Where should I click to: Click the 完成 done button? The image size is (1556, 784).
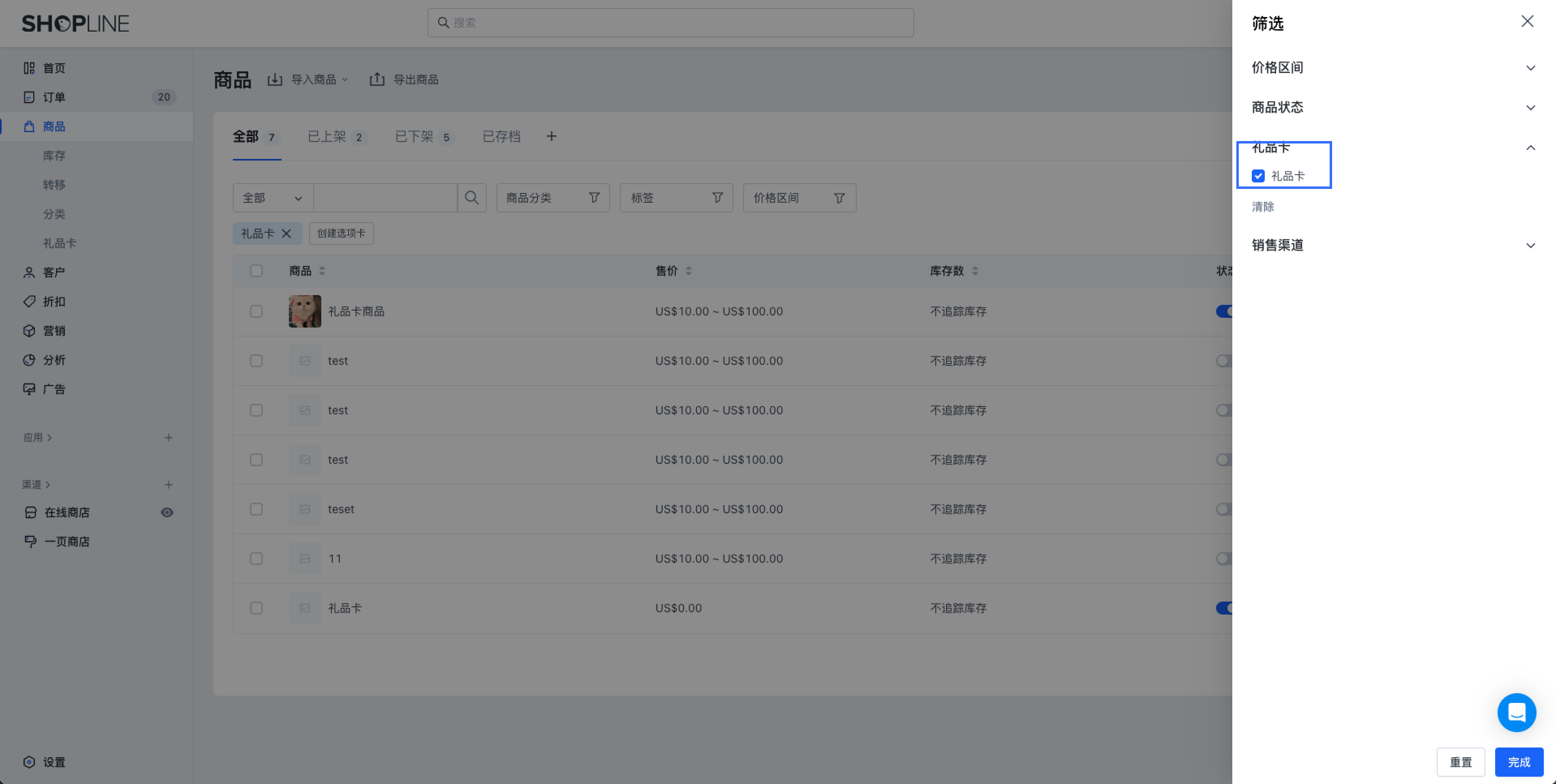1519,762
